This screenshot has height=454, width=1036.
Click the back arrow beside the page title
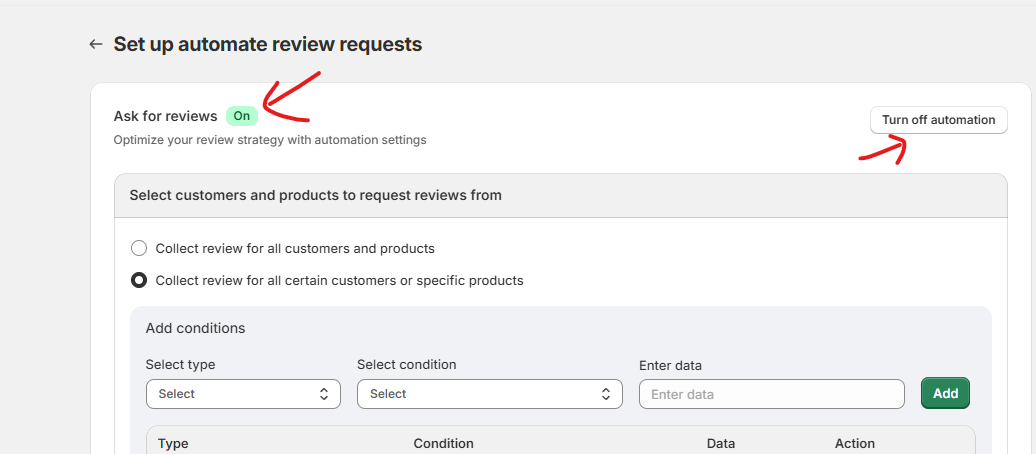coord(96,44)
